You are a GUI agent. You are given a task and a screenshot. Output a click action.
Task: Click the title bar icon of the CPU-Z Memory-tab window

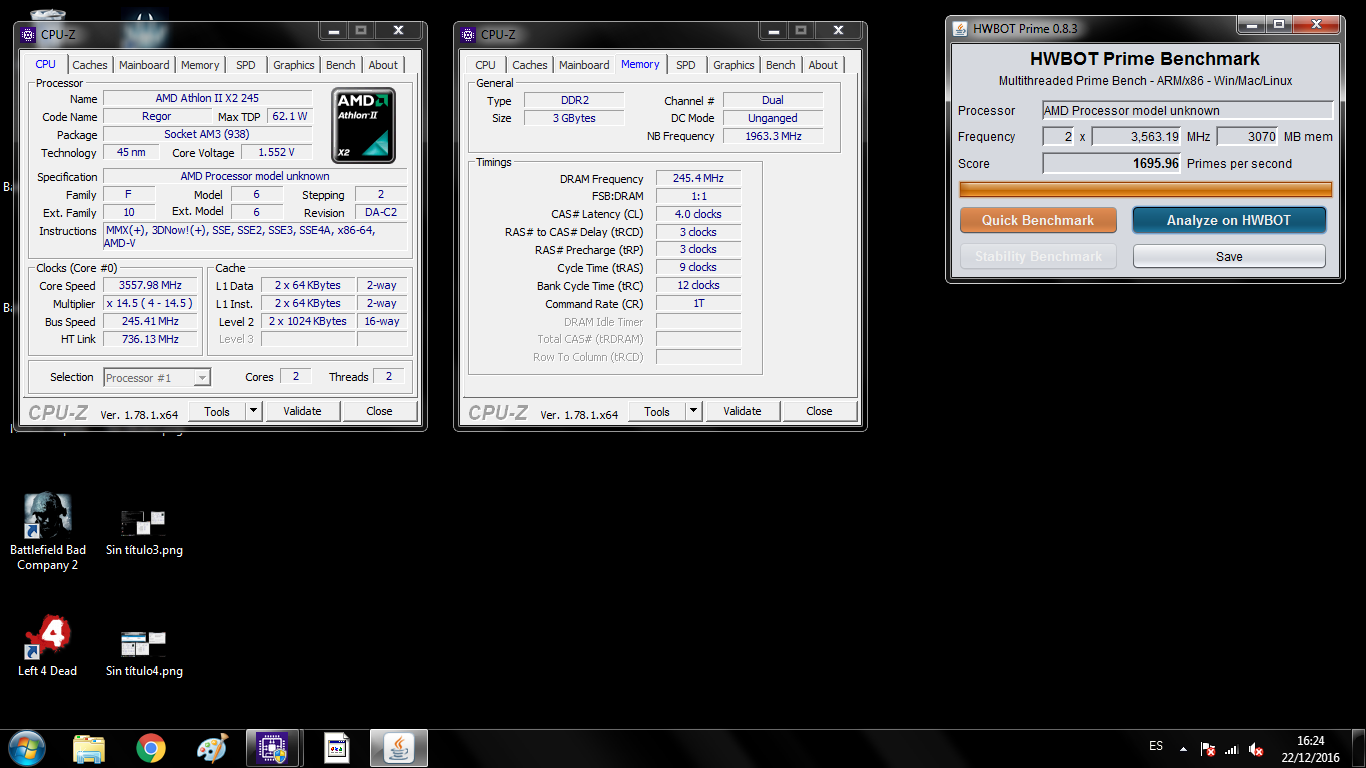(468, 34)
